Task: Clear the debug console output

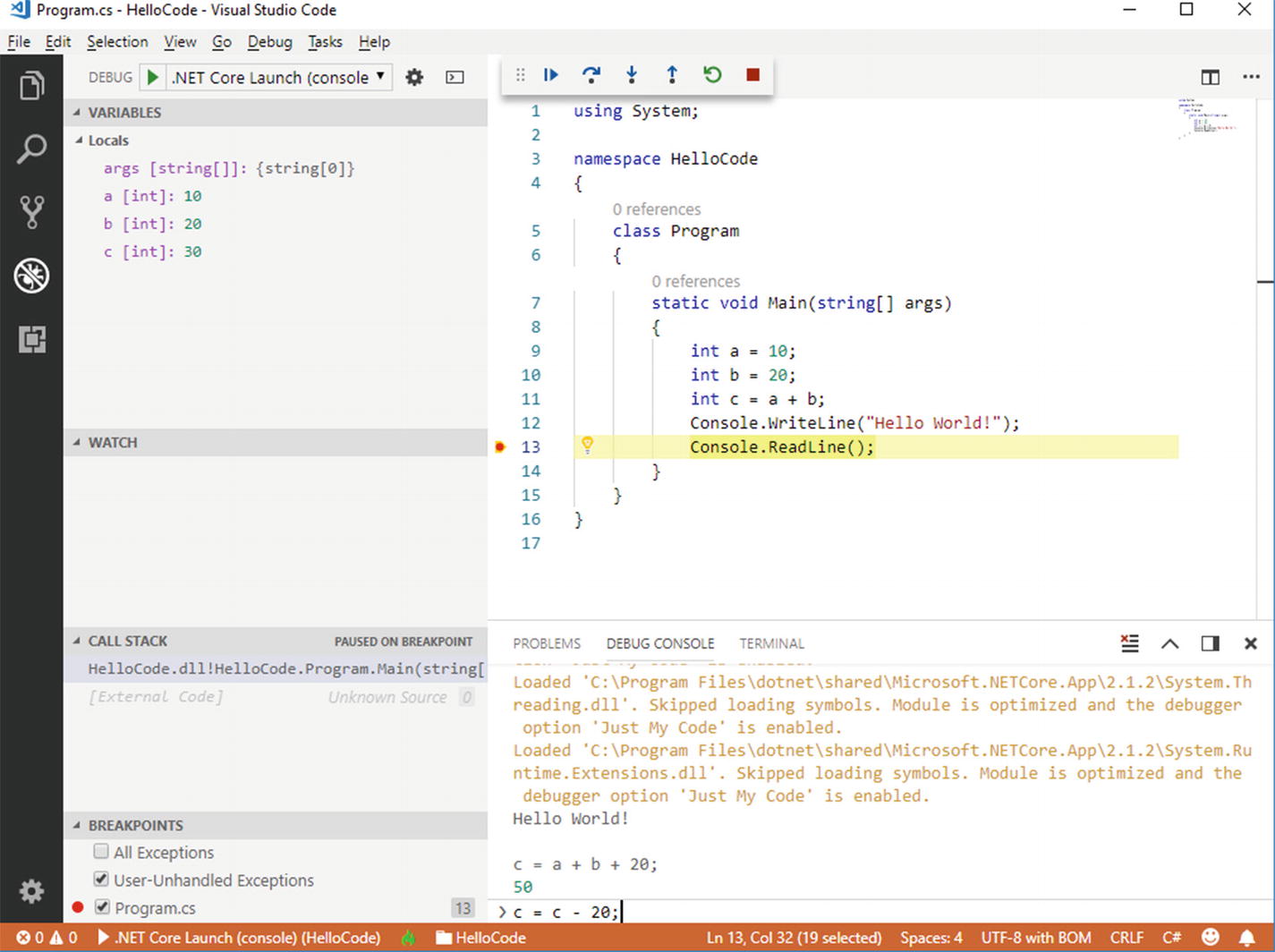Action: point(1130,643)
